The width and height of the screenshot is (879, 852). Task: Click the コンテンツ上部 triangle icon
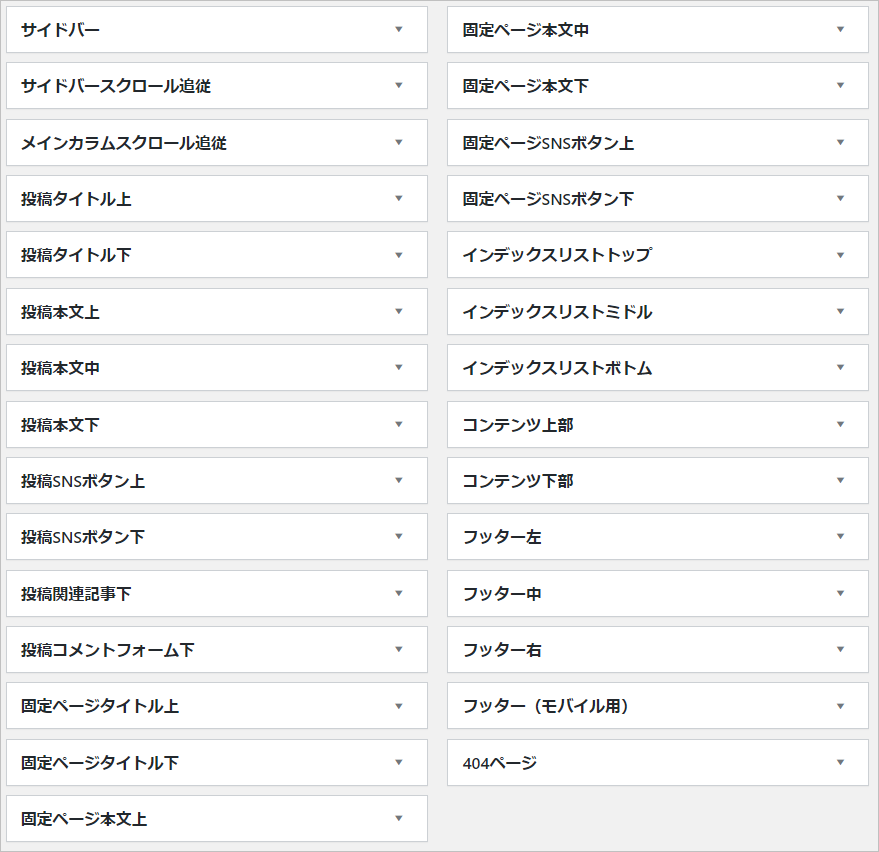[x=840, y=424]
